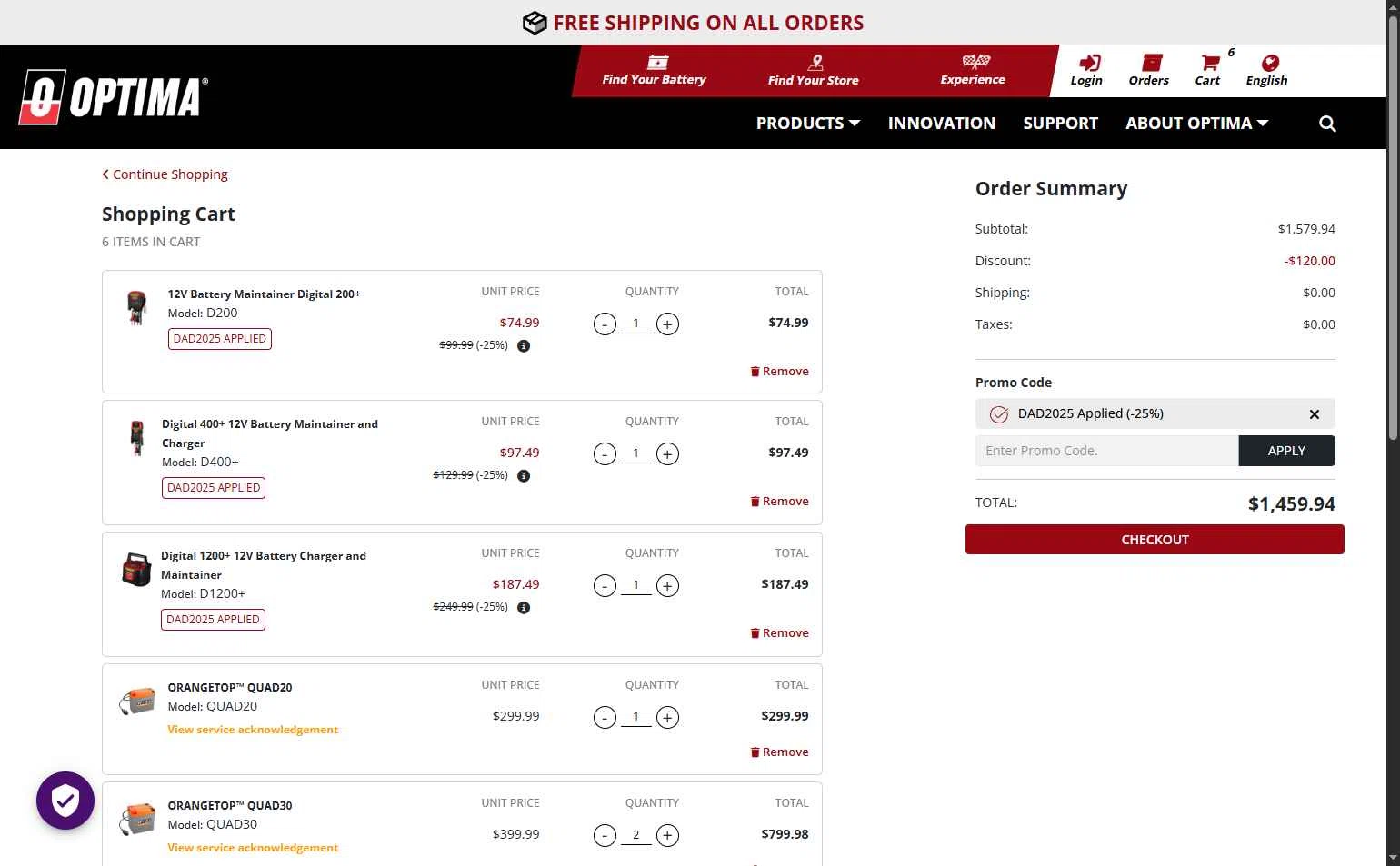Decrease quantity of Digital 400+

pyautogui.click(x=605, y=454)
